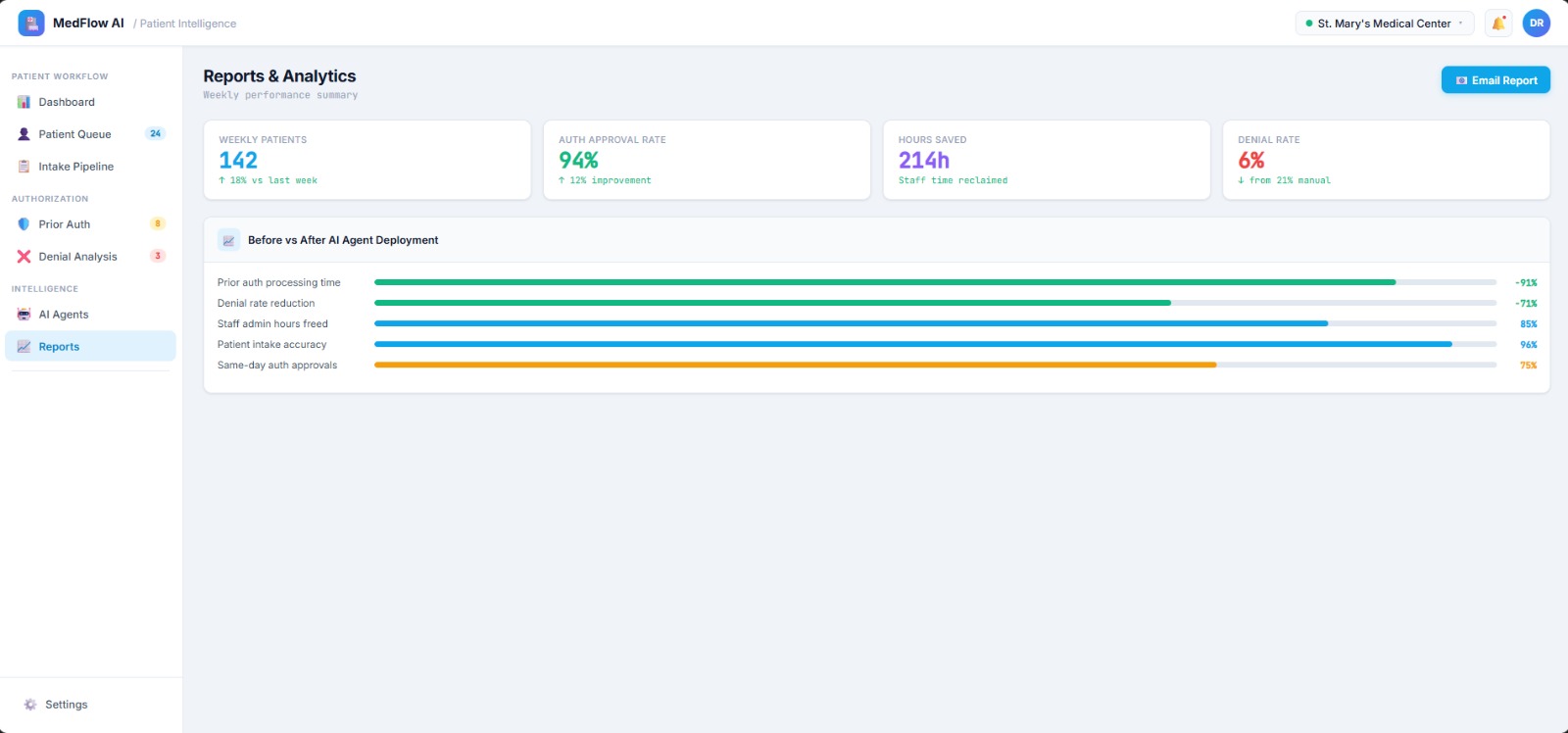The height and width of the screenshot is (733, 1568).
Task: Click the 'Patient intake accuracy' label
Action: [271, 345]
